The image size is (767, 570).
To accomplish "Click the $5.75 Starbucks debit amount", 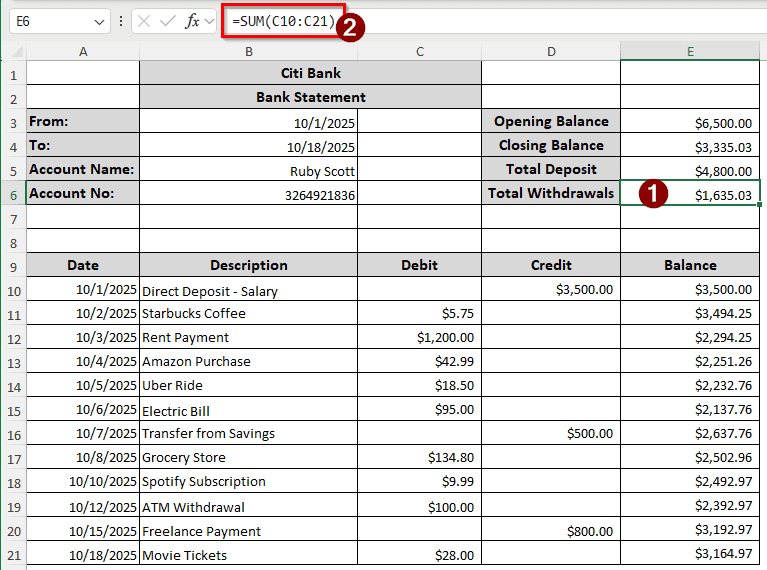I will [420, 313].
